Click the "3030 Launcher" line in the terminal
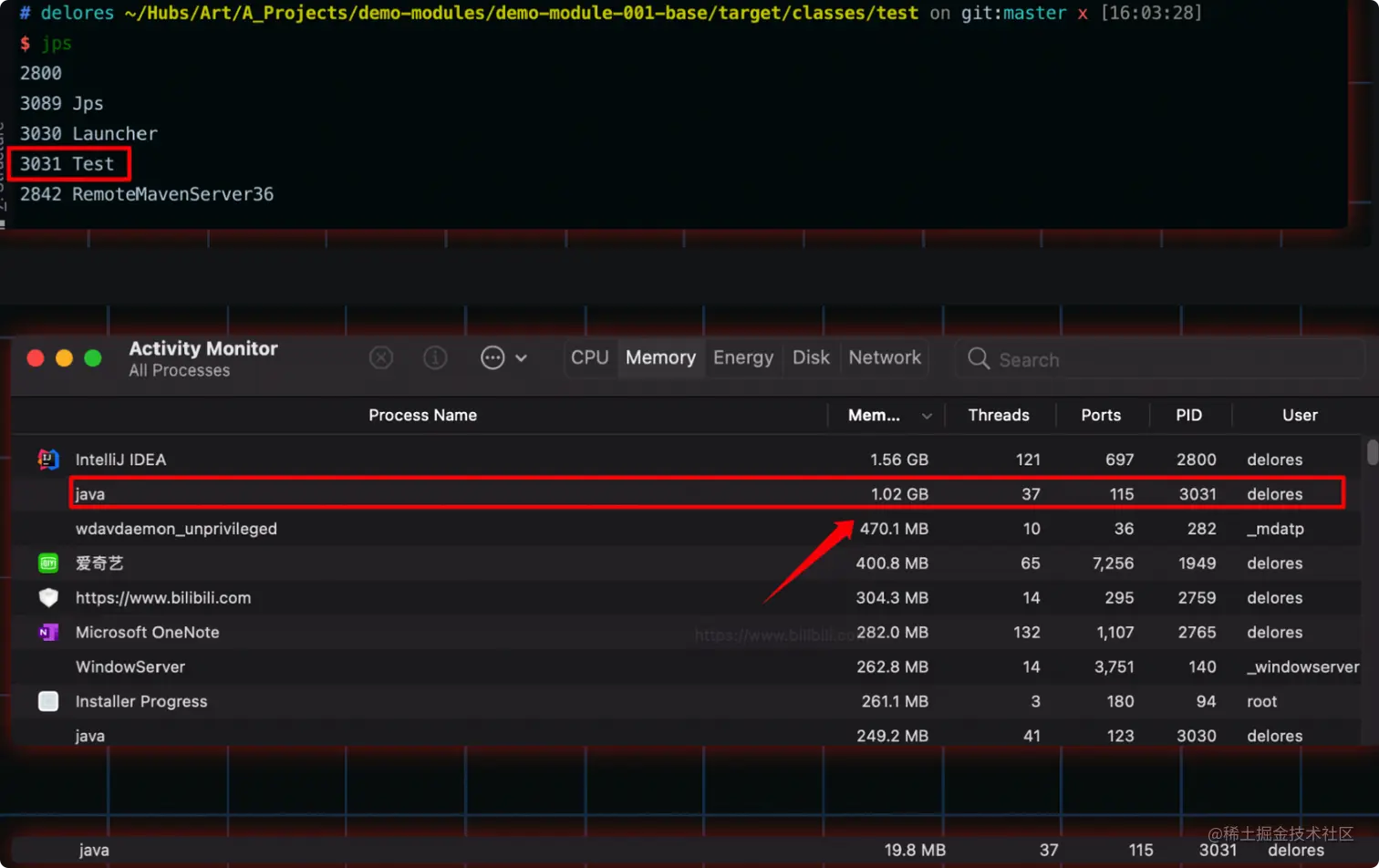The width and height of the screenshot is (1379, 868). (x=88, y=133)
